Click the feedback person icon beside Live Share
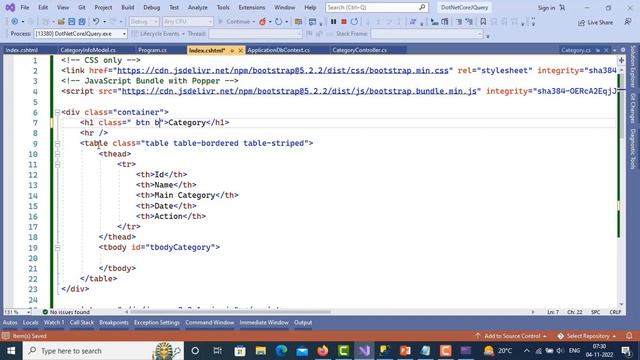This screenshot has width=640, height=360. click(628, 22)
